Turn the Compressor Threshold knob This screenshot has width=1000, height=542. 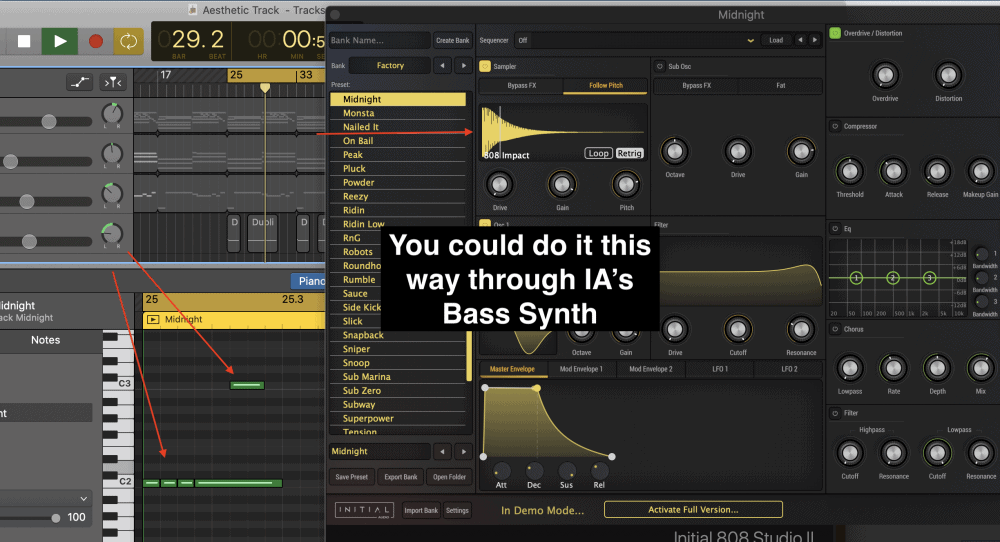coord(849,171)
